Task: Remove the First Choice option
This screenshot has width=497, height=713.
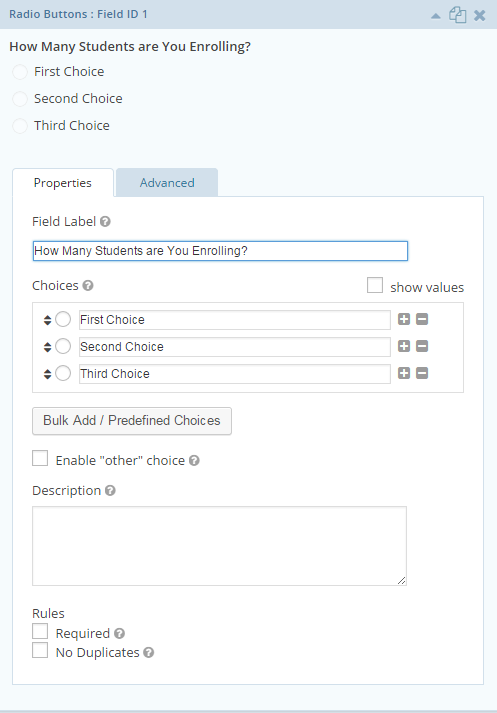Action: (x=422, y=319)
